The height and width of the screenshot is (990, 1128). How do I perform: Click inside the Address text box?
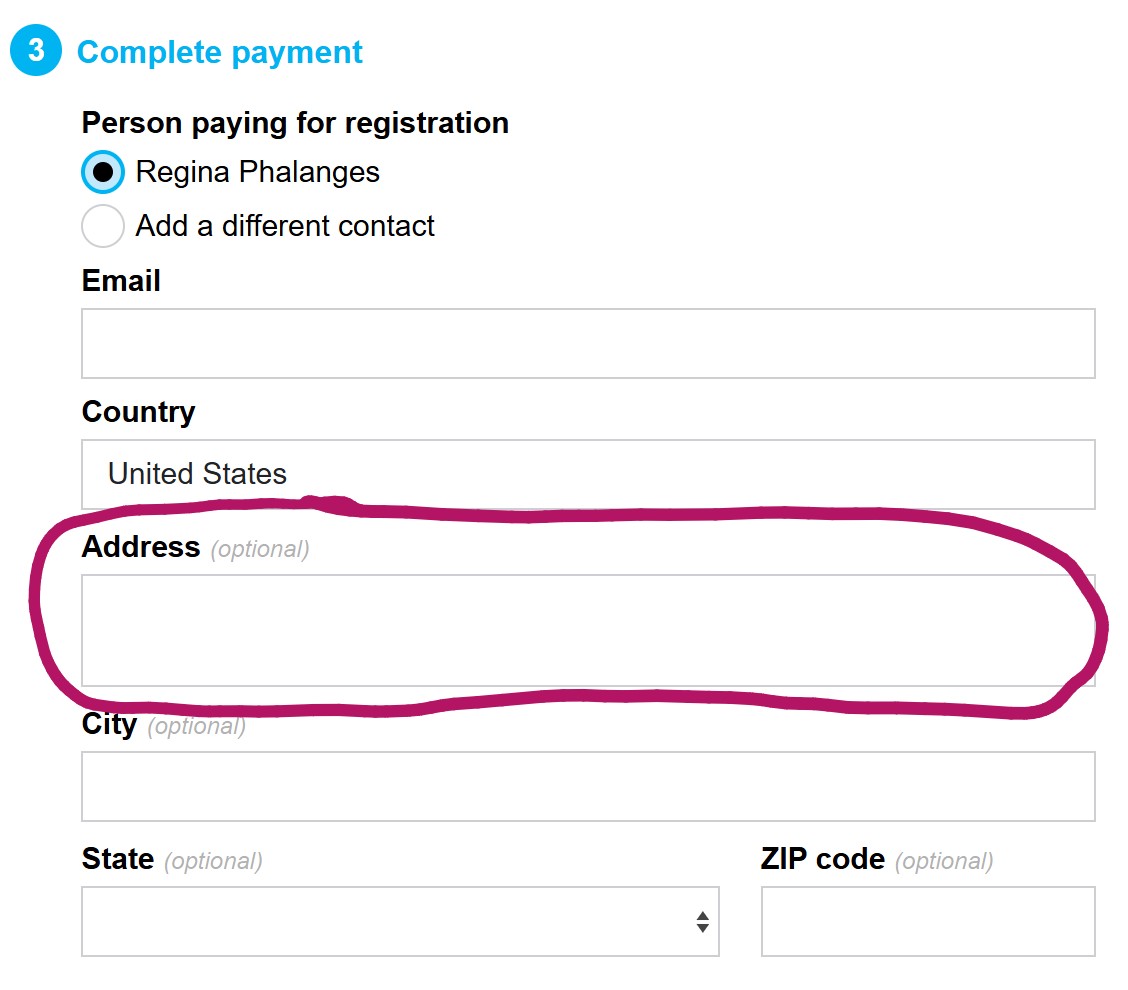point(588,630)
